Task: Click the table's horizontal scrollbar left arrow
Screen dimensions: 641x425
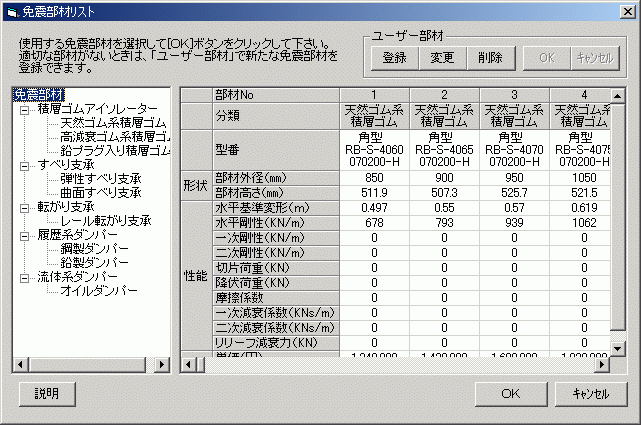Action: point(188,364)
